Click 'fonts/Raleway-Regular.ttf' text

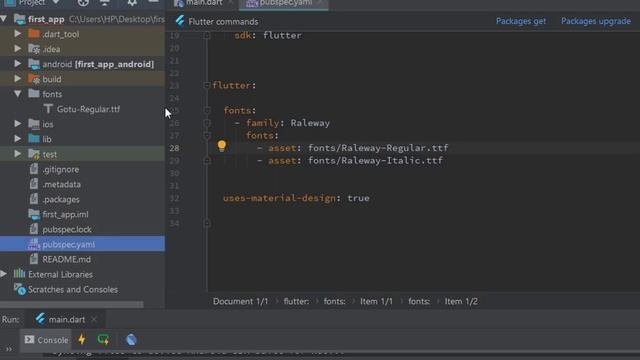[x=378, y=148]
